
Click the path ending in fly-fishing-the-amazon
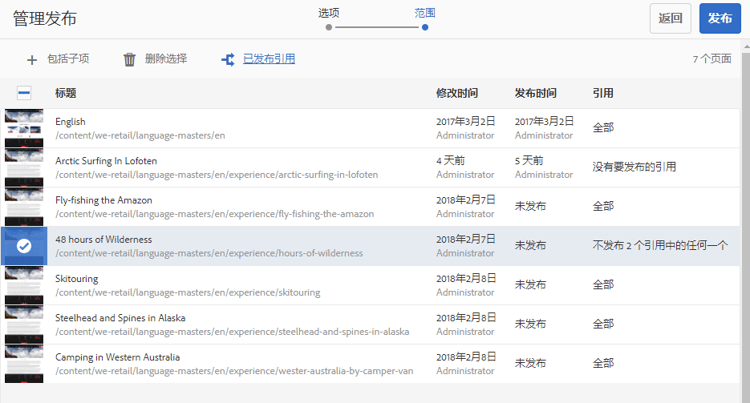coord(215,214)
